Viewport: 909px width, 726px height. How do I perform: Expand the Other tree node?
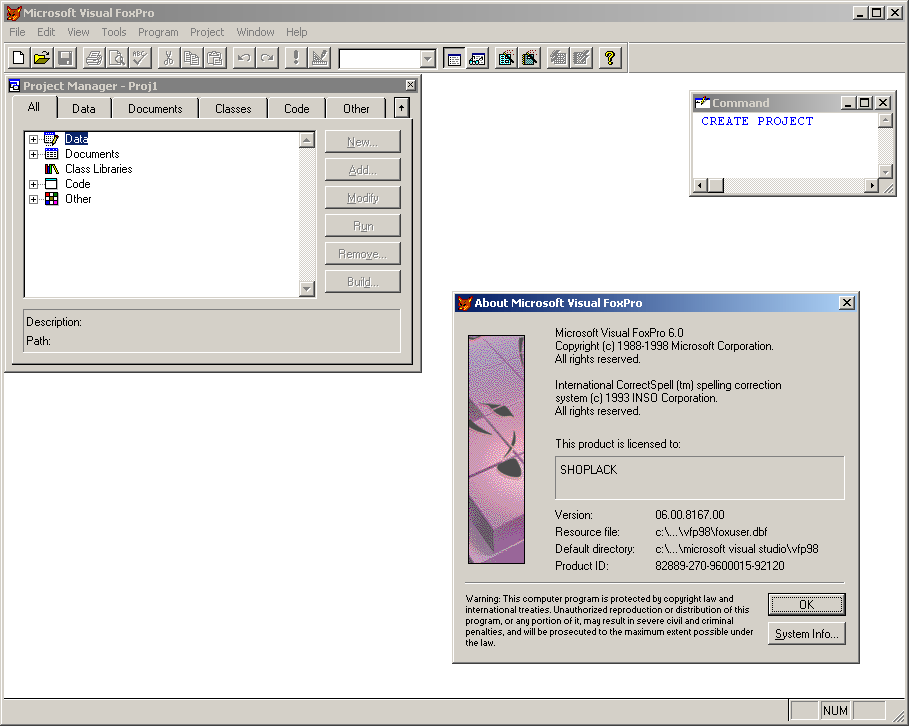[34, 199]
